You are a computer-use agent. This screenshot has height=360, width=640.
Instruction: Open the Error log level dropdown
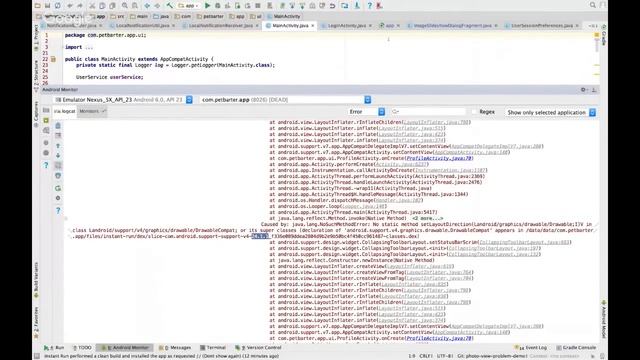click(x=367, y=111)
